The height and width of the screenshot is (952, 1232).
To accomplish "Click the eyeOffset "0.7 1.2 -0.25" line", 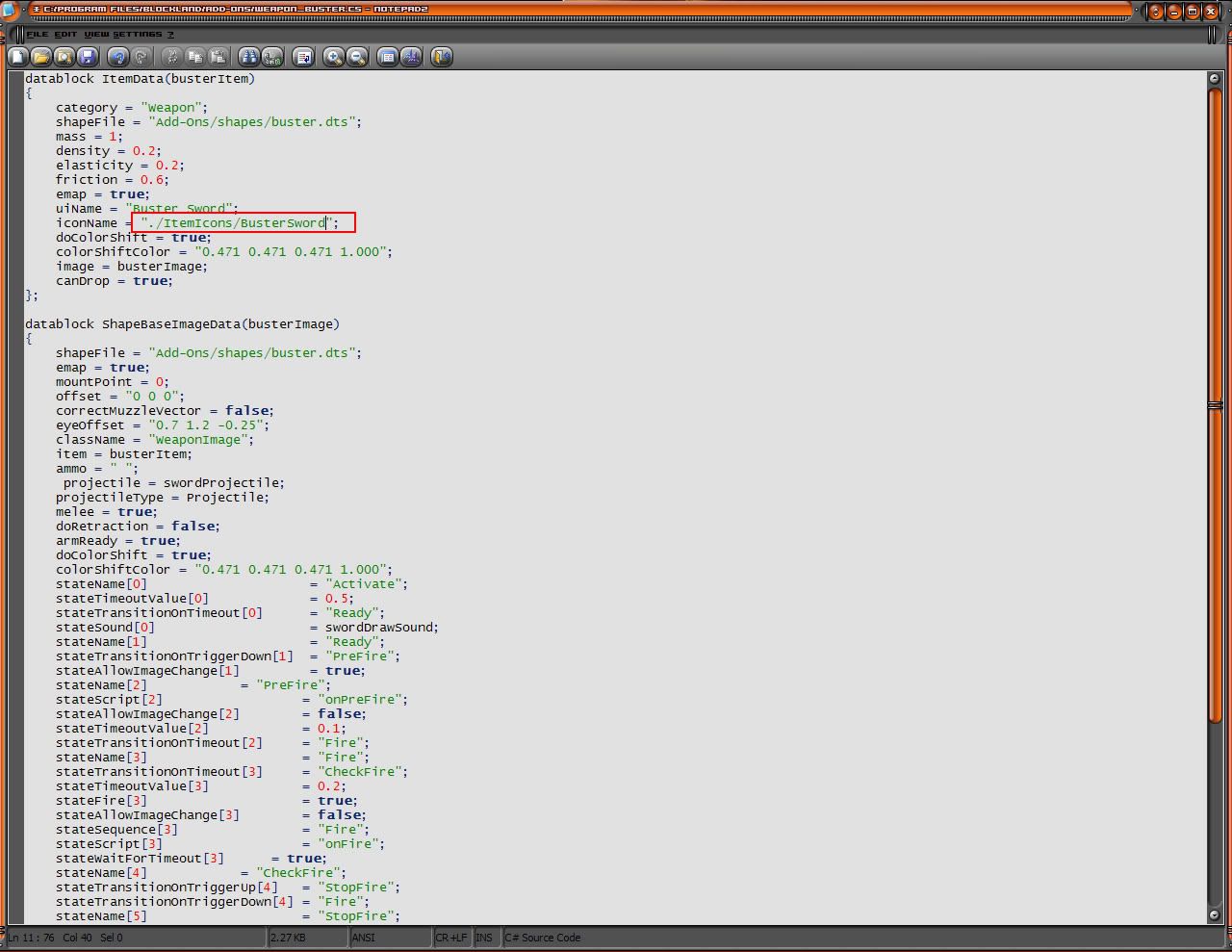I will tap(163, 425).
